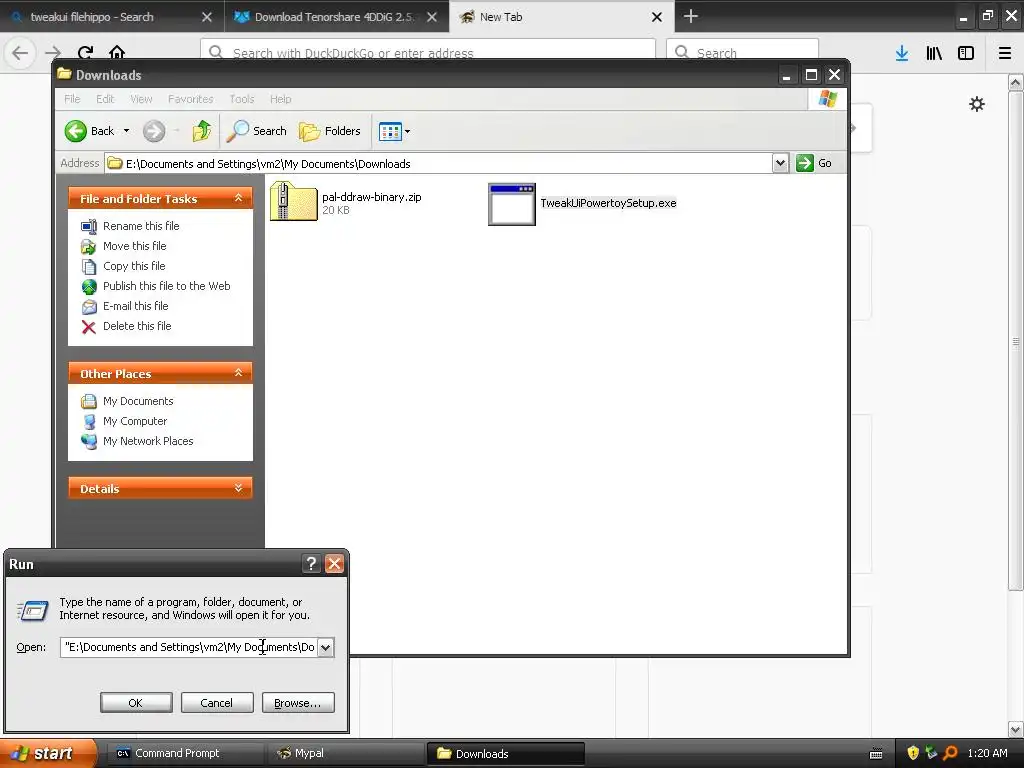The image size is (1024, 768).
Task: Click Browse... in Run dialog
Action: [298, 703]
